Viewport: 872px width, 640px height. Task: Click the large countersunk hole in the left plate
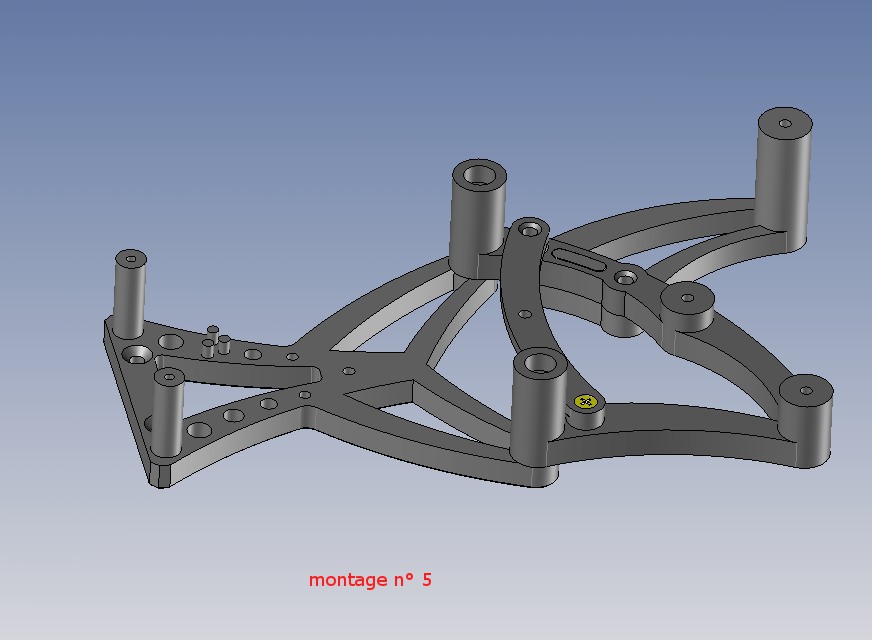(x=137, y=354)
